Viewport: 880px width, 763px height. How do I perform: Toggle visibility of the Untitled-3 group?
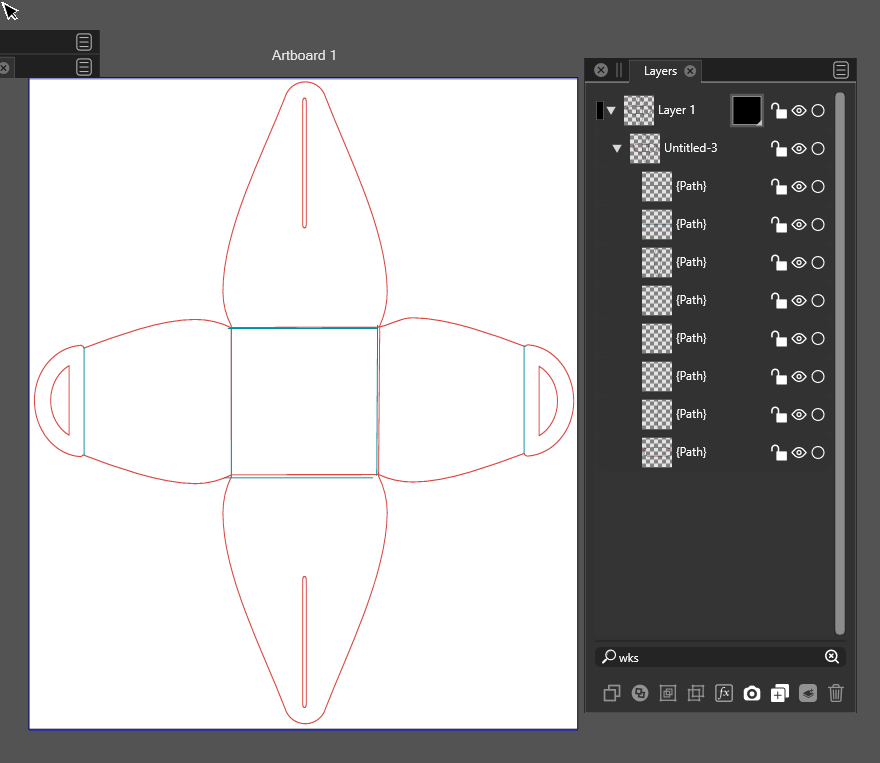[799, 149]
